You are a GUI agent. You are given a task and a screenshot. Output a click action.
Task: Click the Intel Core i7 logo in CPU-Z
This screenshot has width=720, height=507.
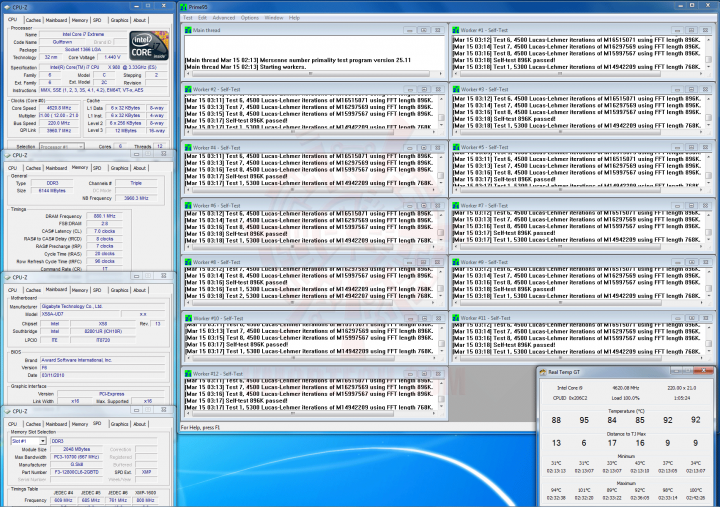(149, 46)
